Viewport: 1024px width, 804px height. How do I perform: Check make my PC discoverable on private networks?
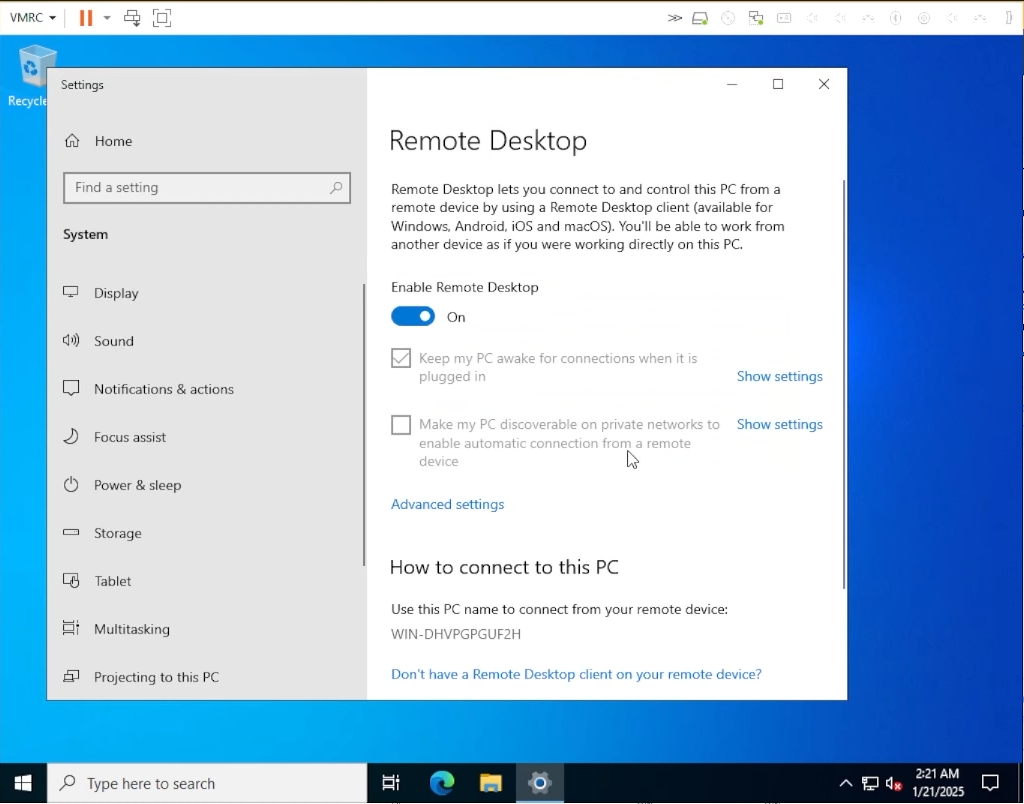(400, 424)
